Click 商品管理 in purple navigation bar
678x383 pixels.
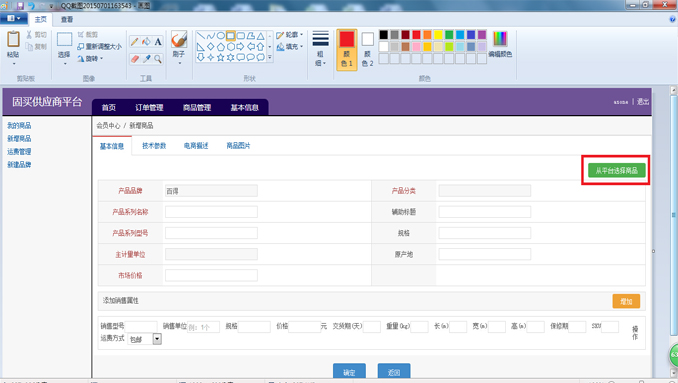[x=197, y=107]
